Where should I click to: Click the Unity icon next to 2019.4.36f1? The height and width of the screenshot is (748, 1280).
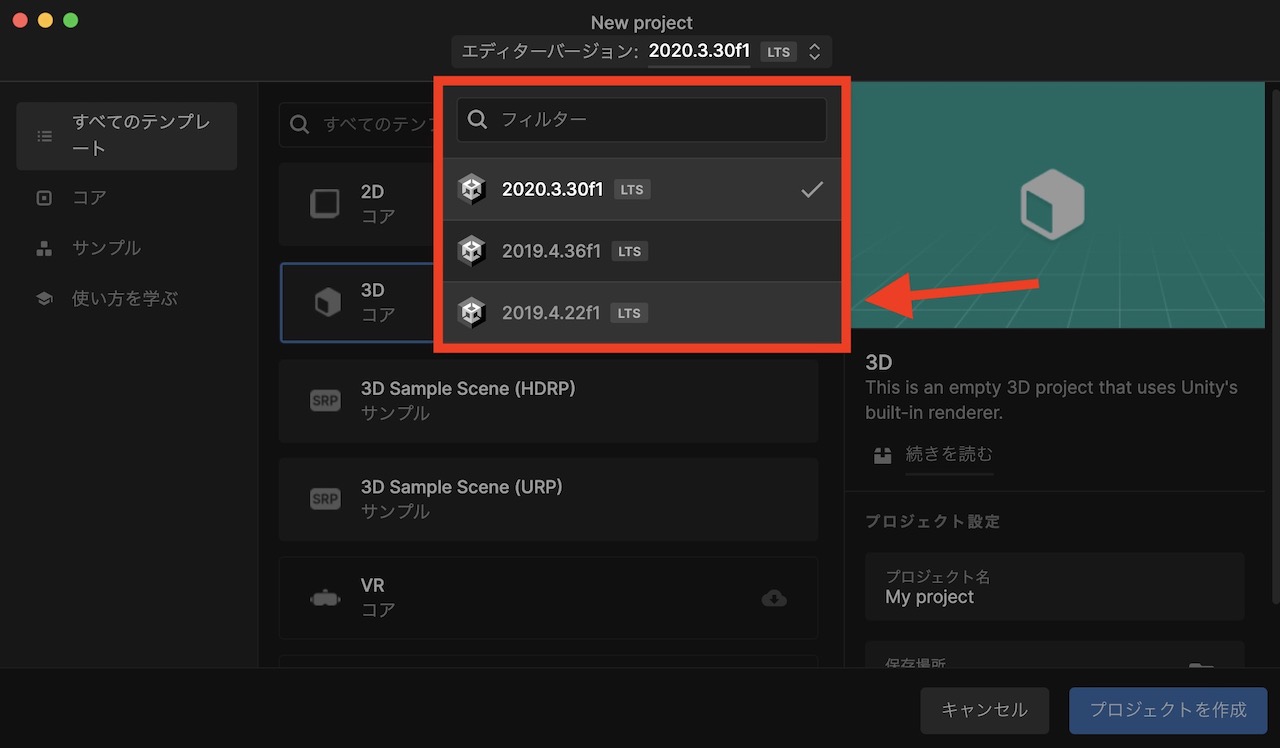(471, 250)
